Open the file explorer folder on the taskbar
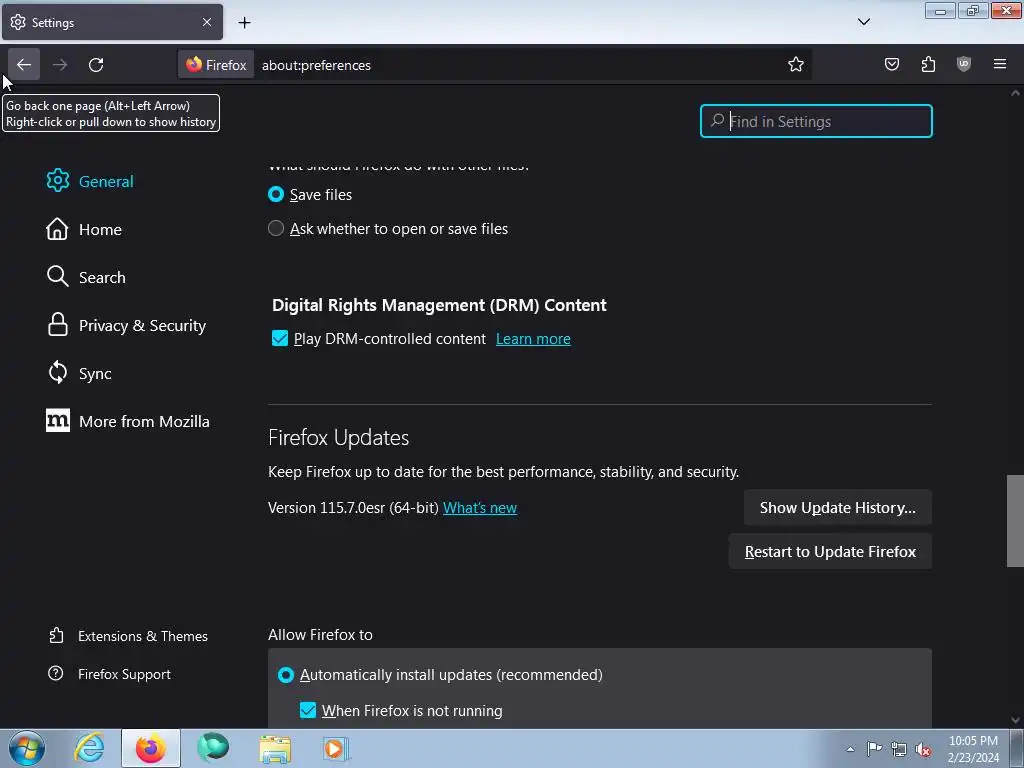Image resolution: width=1024 pixels, height=768 pixels. (275, 748)
